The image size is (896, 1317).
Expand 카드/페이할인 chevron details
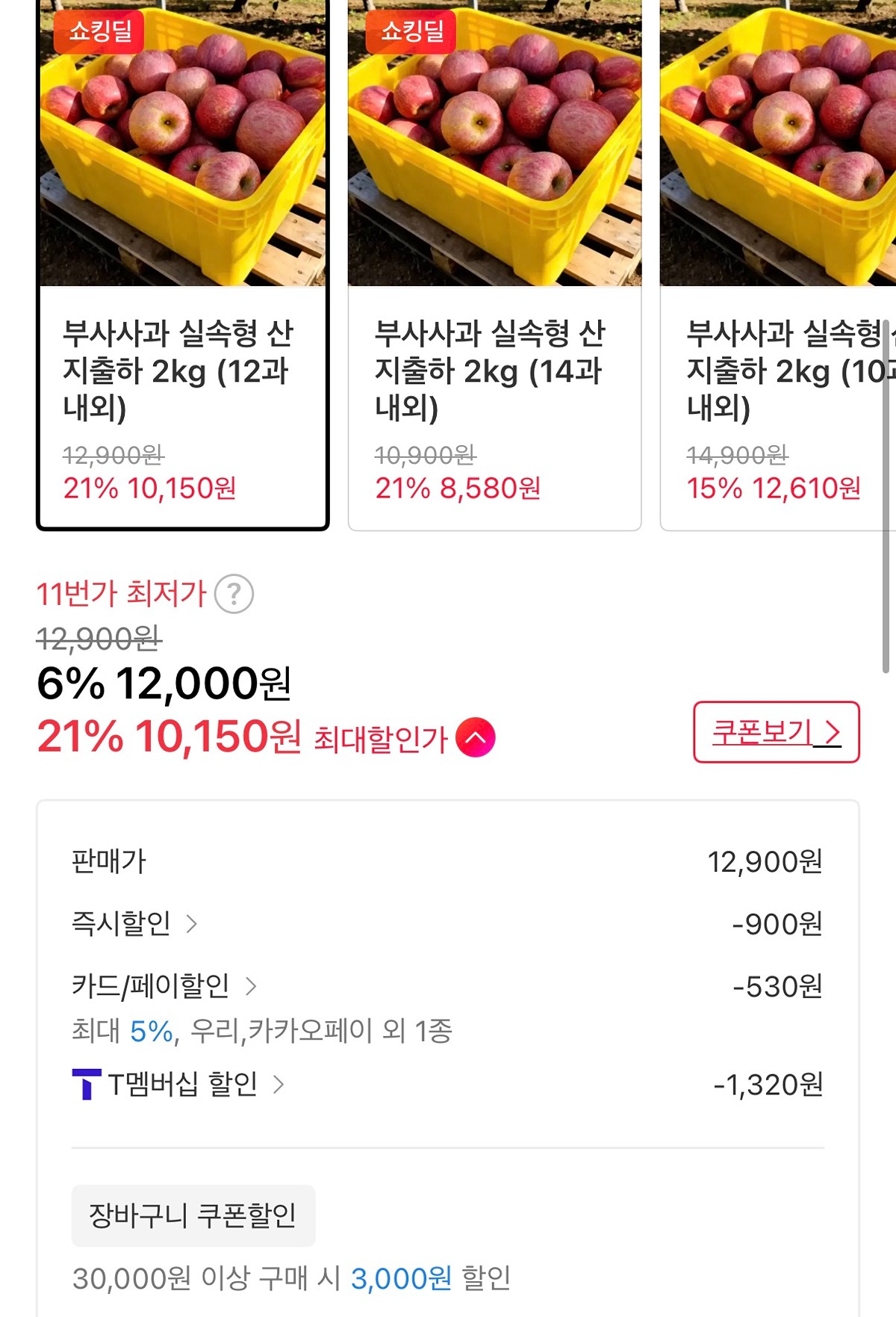251,987
